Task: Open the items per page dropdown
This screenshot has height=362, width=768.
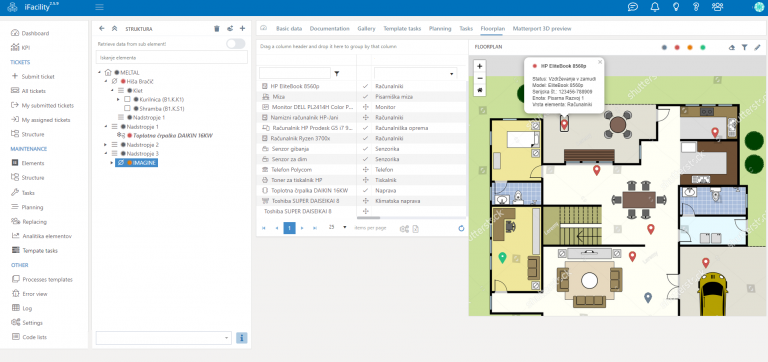Action: [345, 227]
